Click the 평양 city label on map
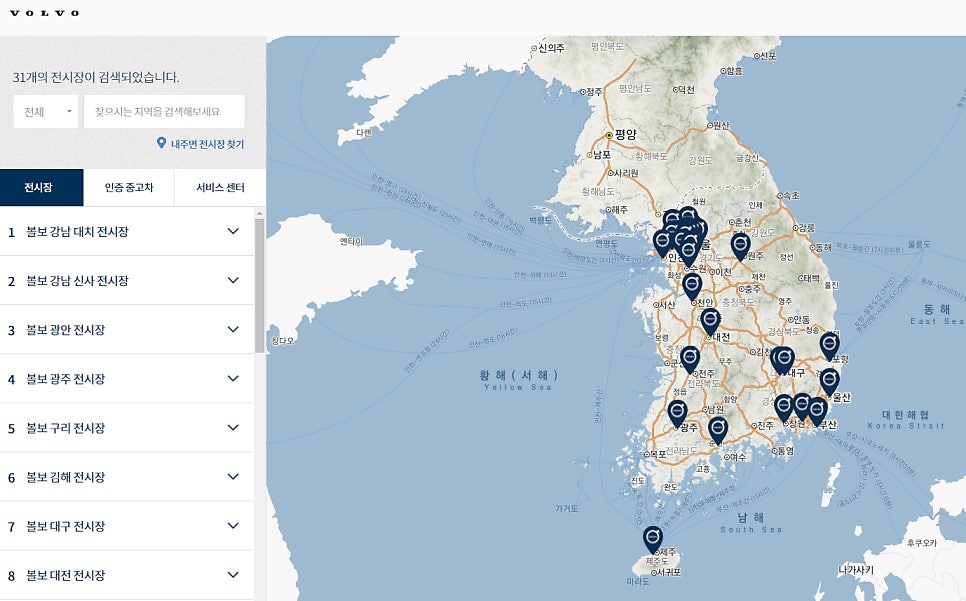This screenshot has width=966, height=601. pos(625,134)
